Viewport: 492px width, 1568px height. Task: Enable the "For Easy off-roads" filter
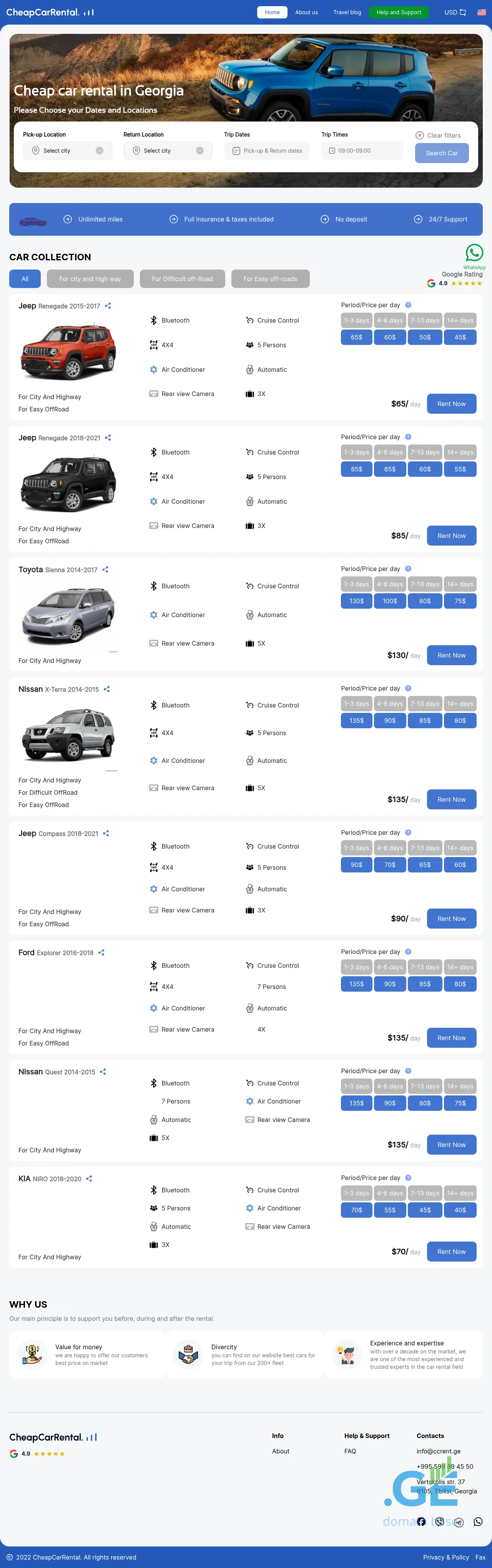tap(270, 279)
